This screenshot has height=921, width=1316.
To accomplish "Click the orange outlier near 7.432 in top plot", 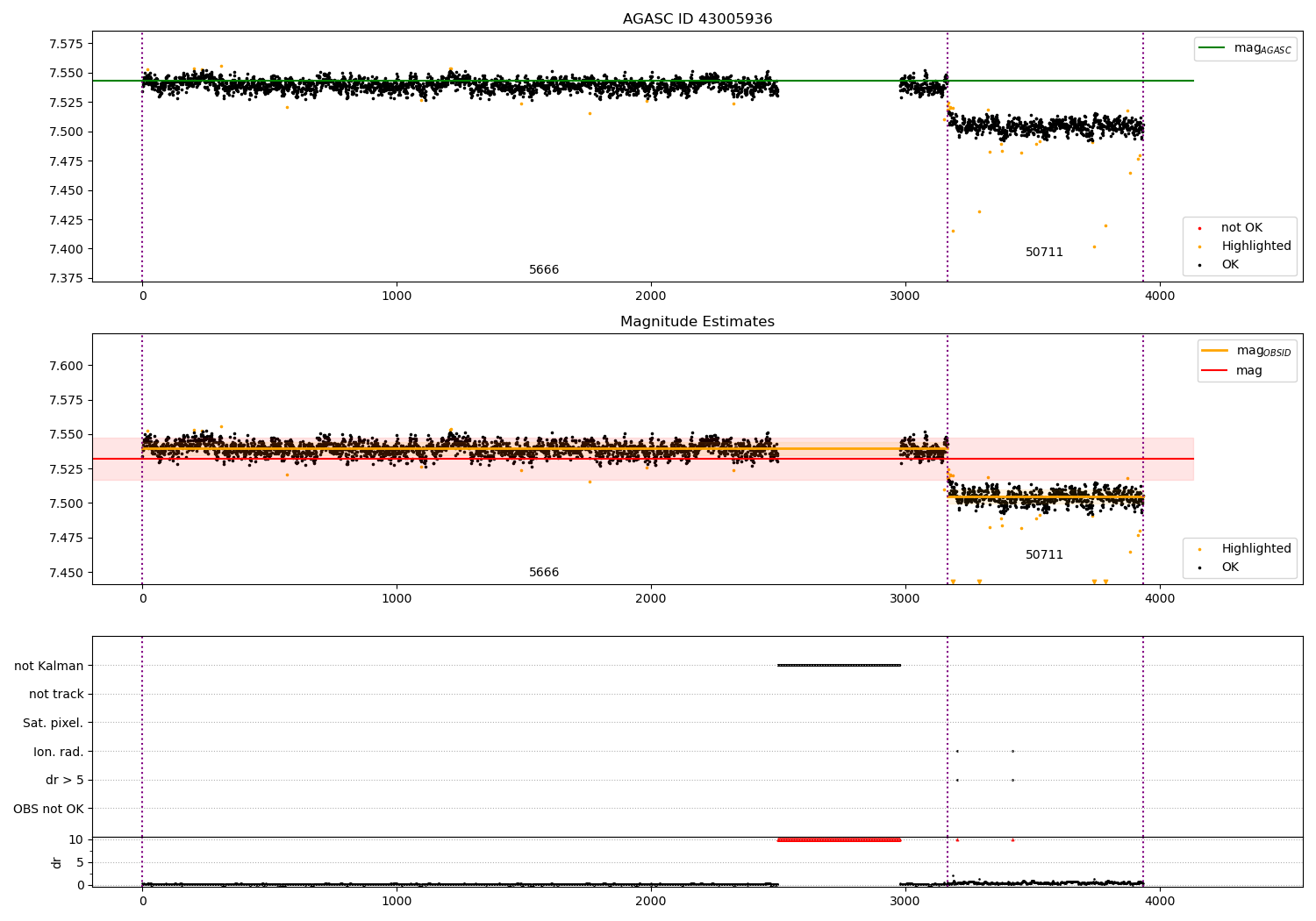I will [x=979, y=211].
